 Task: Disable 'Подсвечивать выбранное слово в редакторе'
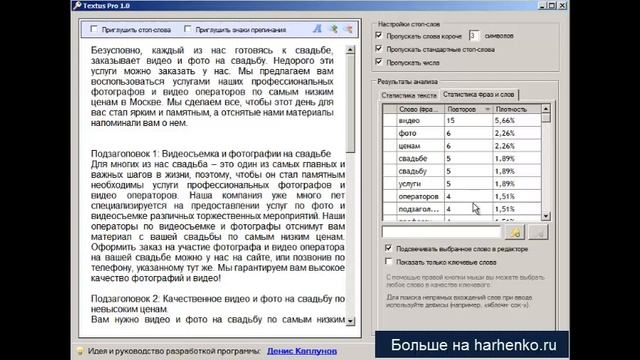[389, 248]
